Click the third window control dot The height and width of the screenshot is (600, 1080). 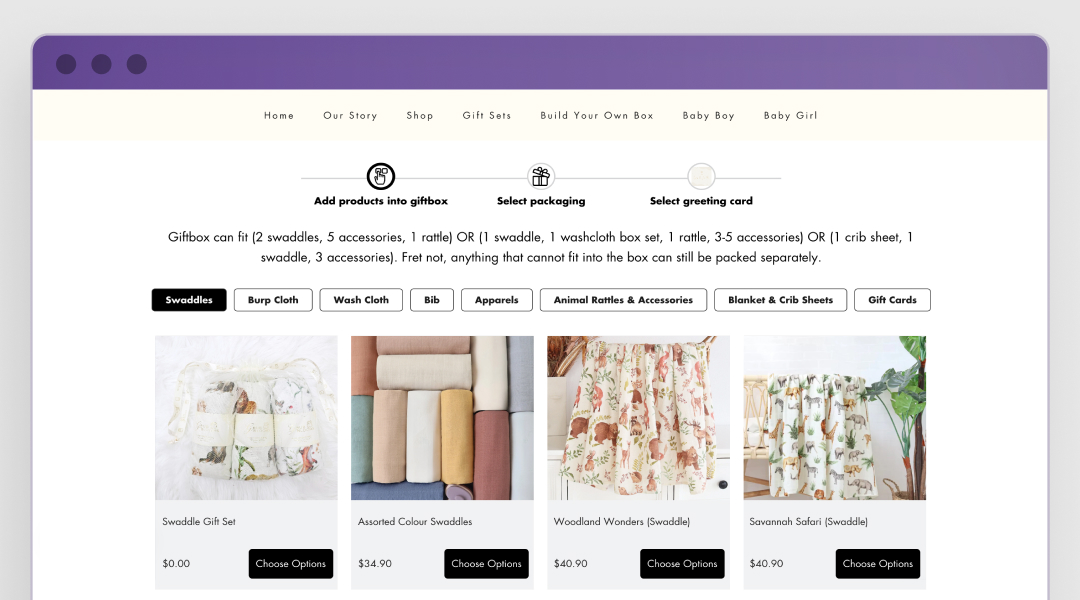pyautogui.click(x=137, y=64)
